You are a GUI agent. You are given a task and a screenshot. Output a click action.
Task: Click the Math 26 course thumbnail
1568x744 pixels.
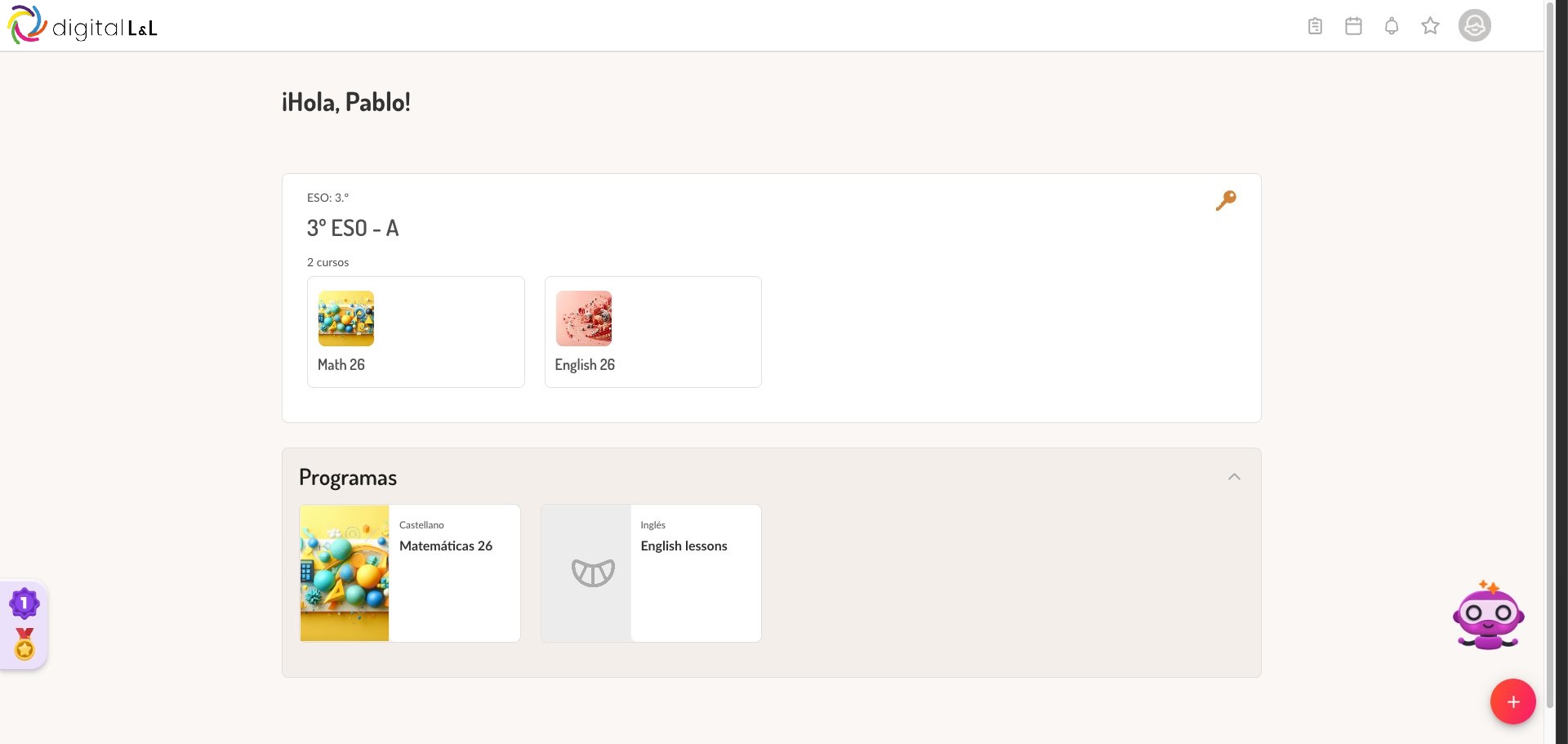click(346, 319)
